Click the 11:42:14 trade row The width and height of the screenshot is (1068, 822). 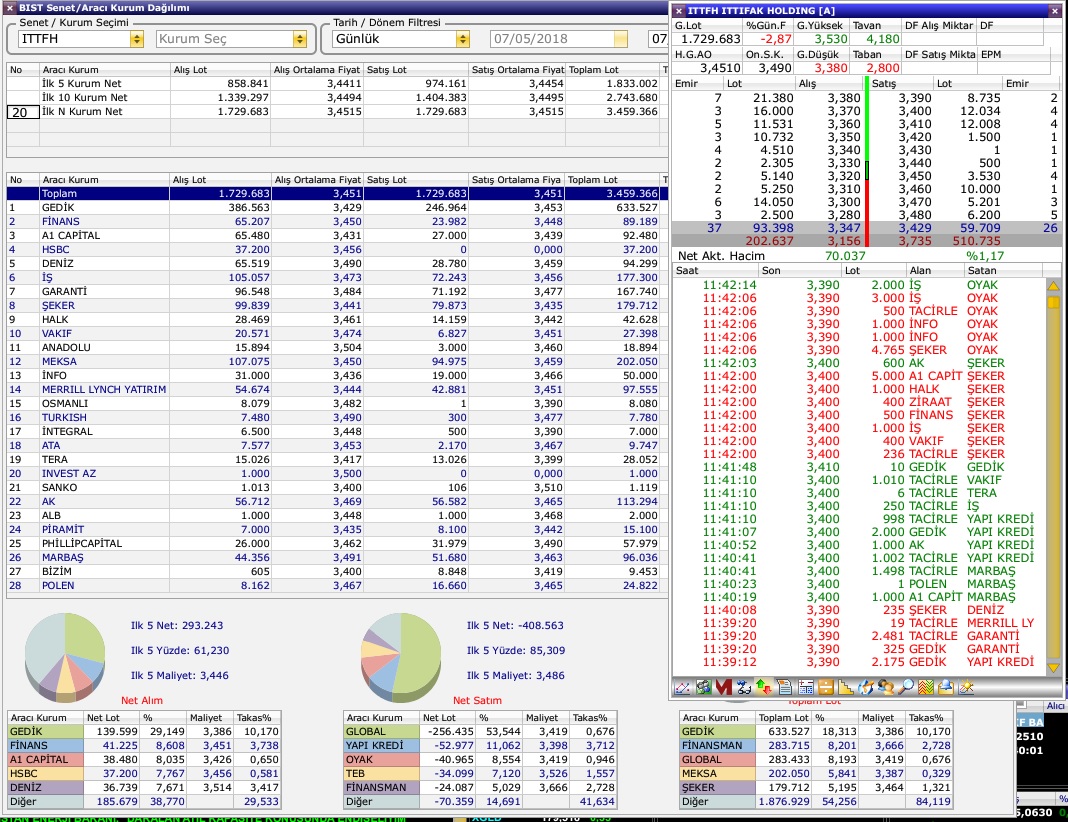point(858,285)
